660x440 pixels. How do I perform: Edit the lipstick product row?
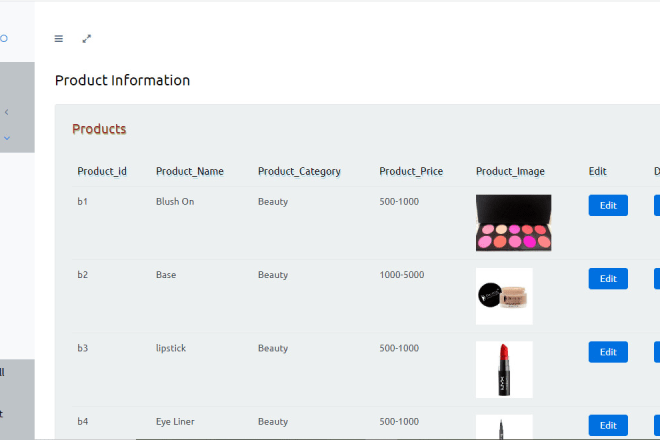pos(608,352)
